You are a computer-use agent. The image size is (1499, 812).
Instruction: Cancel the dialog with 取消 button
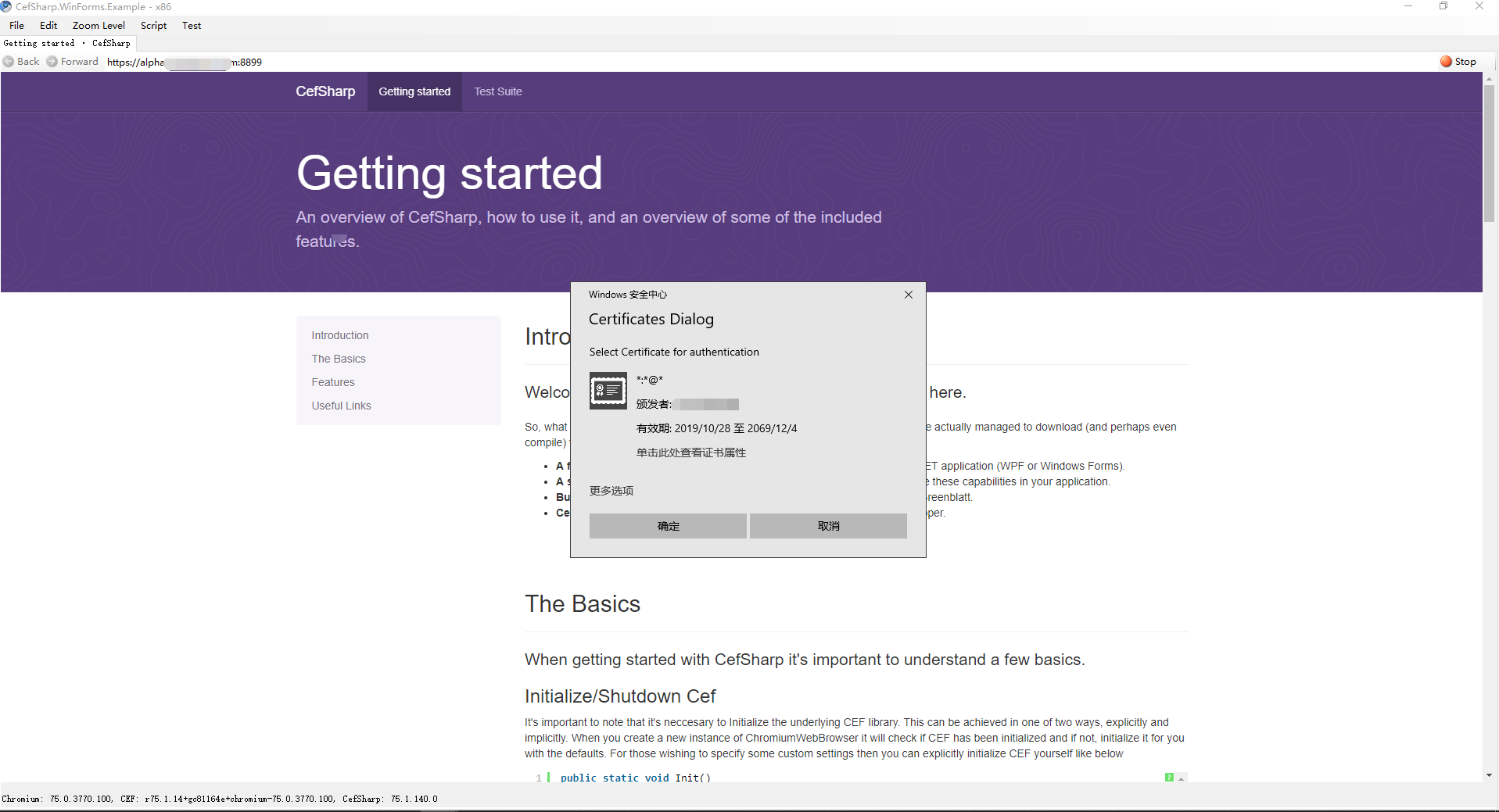pos(827,525)
